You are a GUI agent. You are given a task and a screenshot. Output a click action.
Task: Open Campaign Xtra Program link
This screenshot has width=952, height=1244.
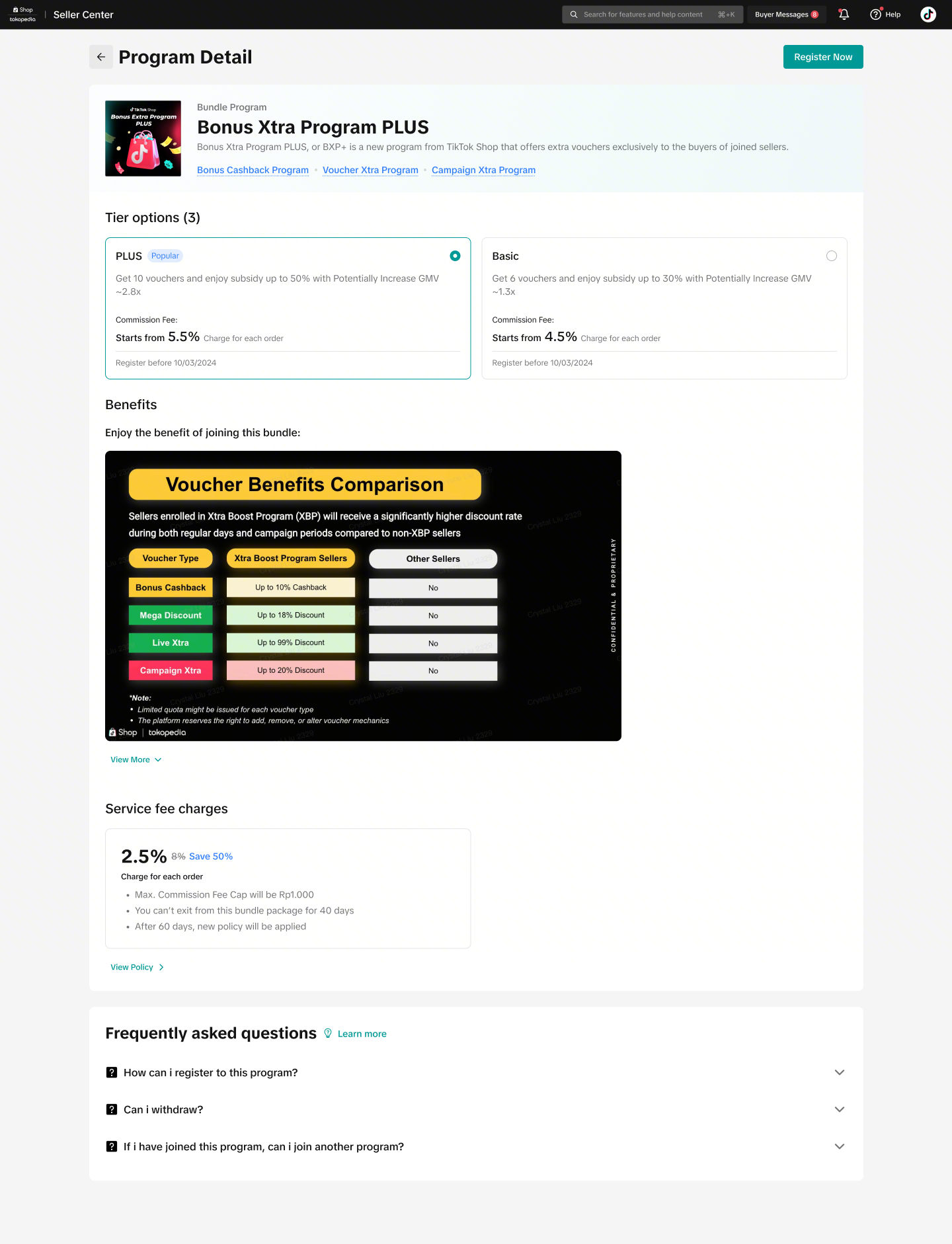point(483,170)
